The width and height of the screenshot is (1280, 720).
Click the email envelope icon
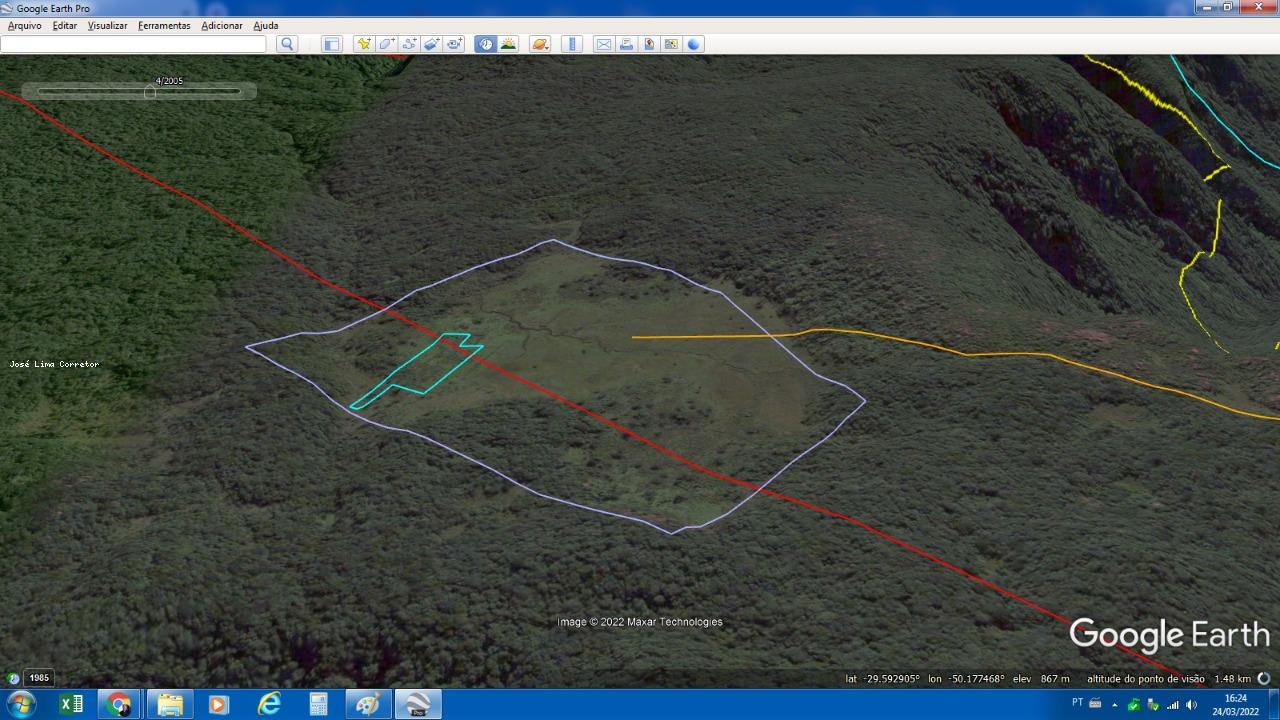click(603, 44)
